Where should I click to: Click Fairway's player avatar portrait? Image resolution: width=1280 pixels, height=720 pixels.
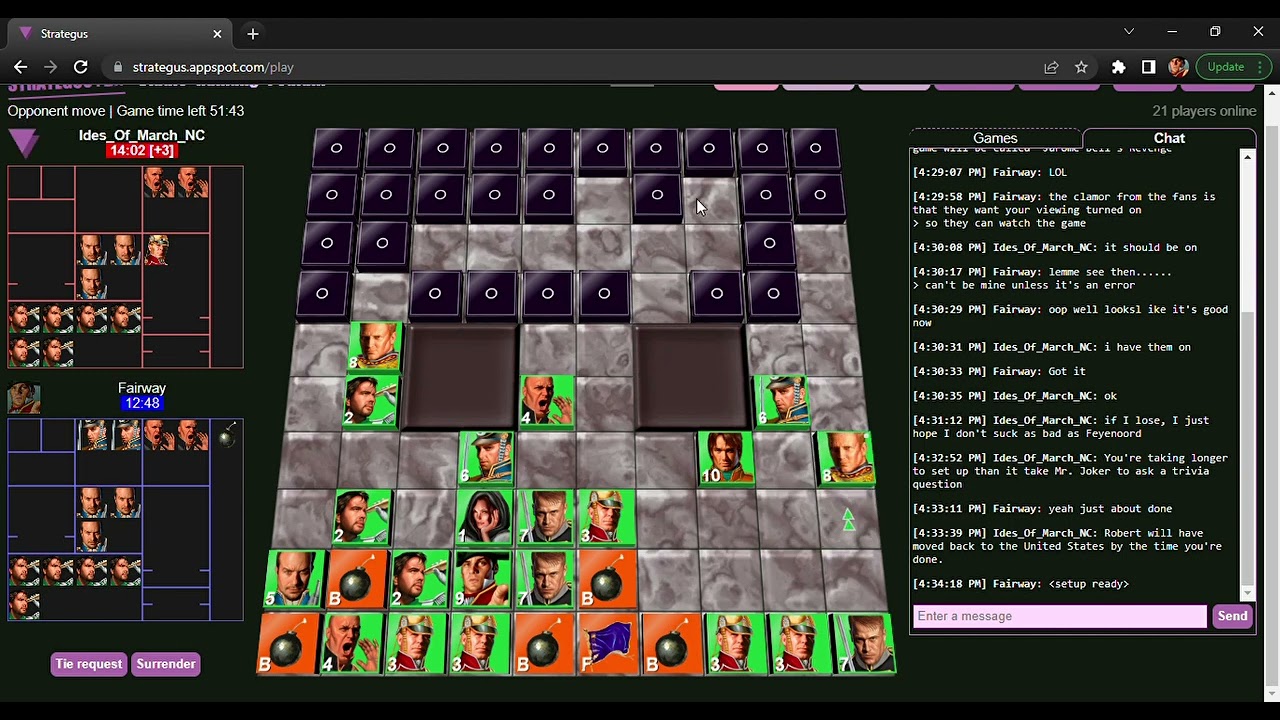pos(24,397)
